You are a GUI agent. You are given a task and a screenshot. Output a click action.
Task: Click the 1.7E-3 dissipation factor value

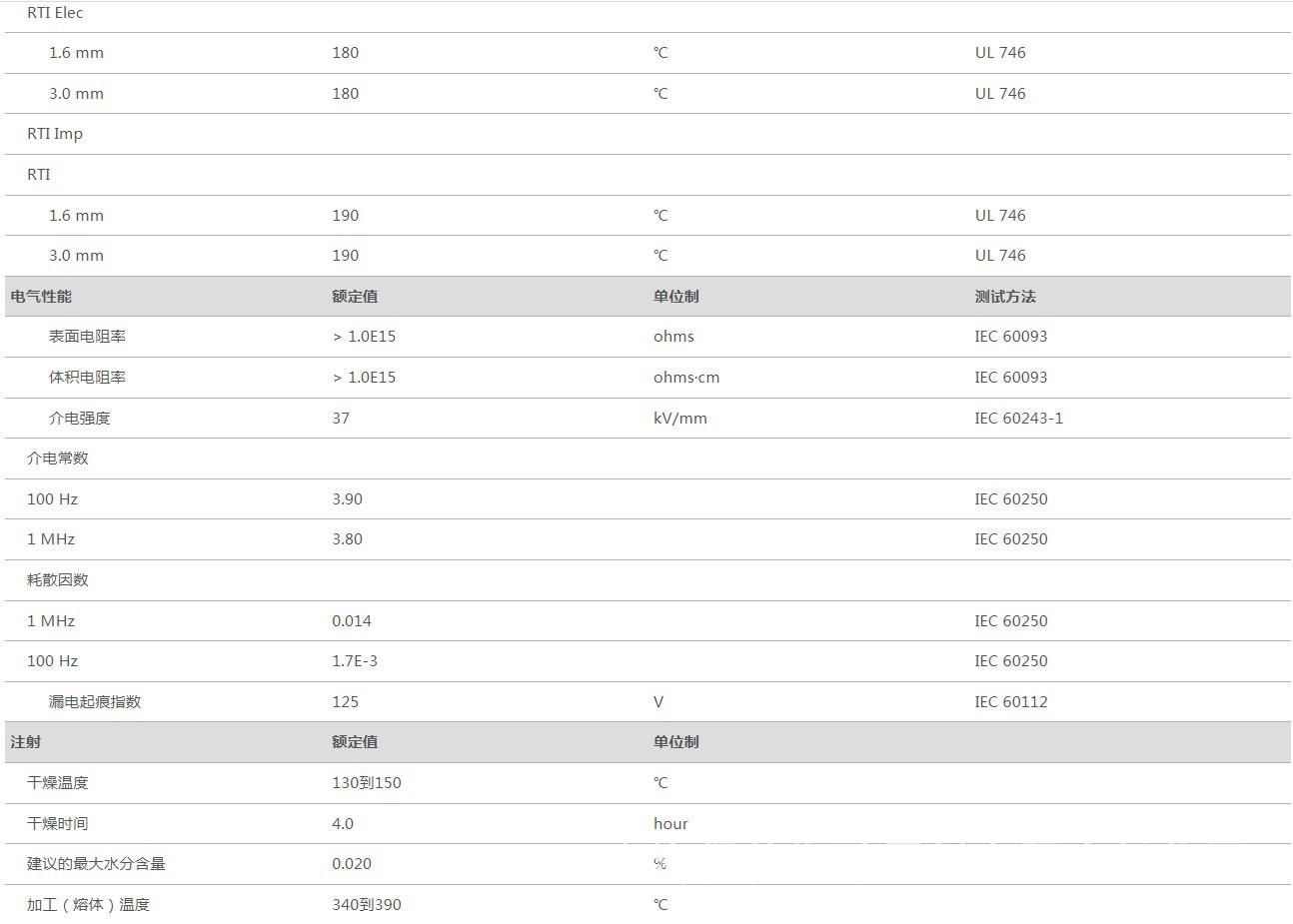pyautogui.click(x=355, y=661)
